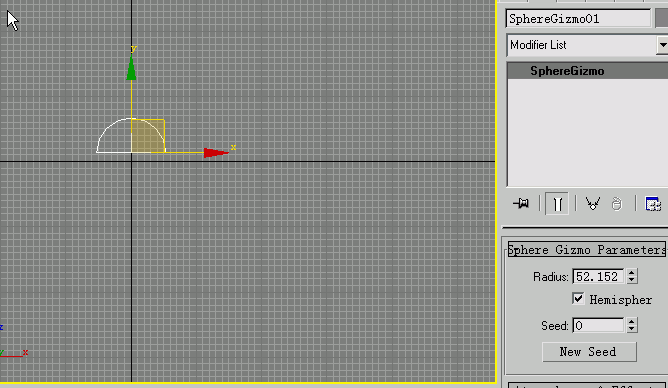The image size is (668, 388).
Task: Toggle Show End Result button
Action: (557, 204)
